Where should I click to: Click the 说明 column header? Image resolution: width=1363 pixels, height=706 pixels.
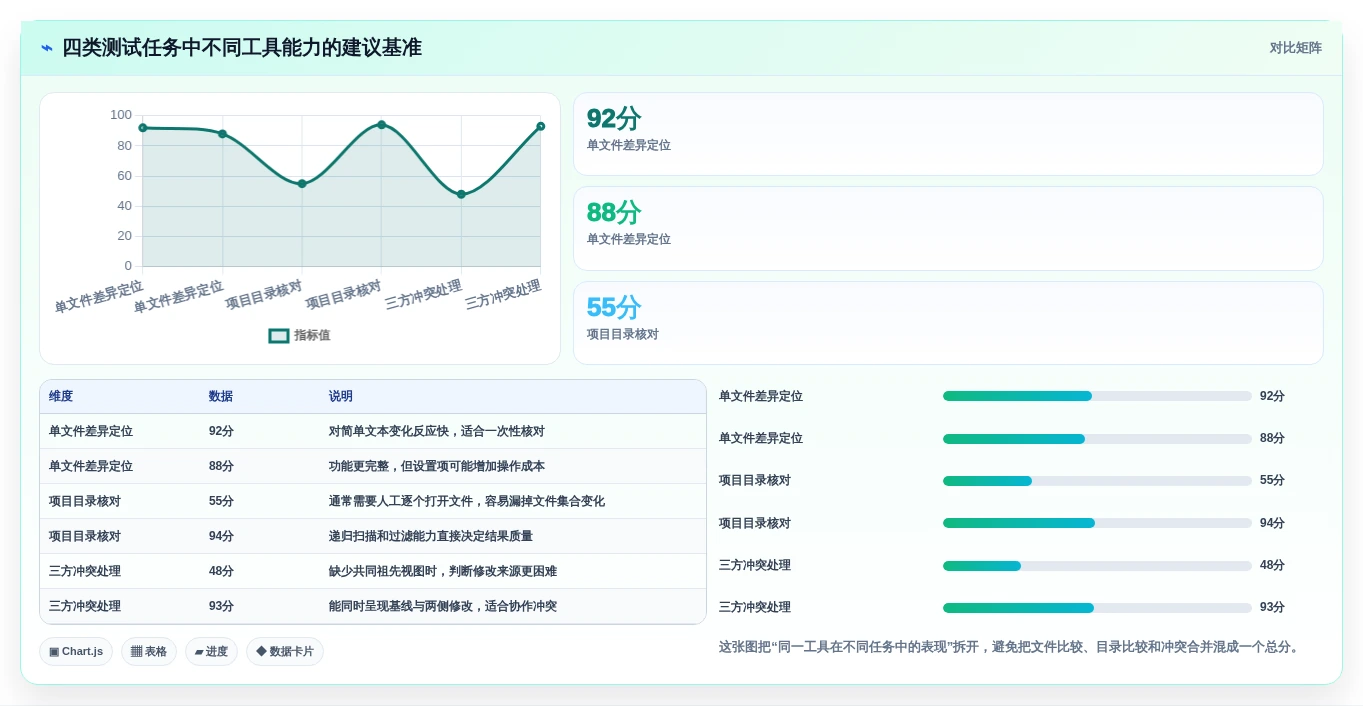point(341,397)
